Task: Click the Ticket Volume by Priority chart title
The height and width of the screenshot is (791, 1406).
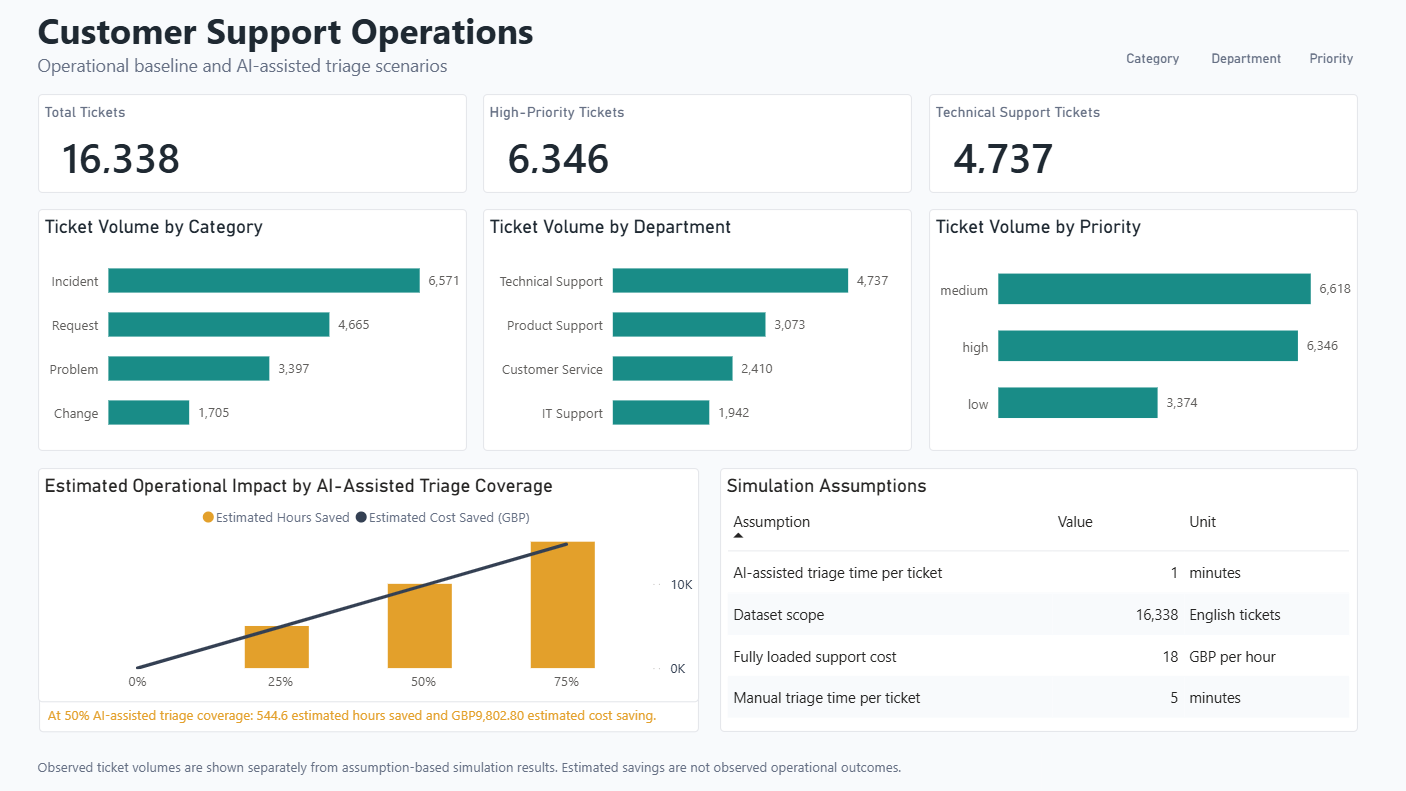Action: click(1038, 227)
